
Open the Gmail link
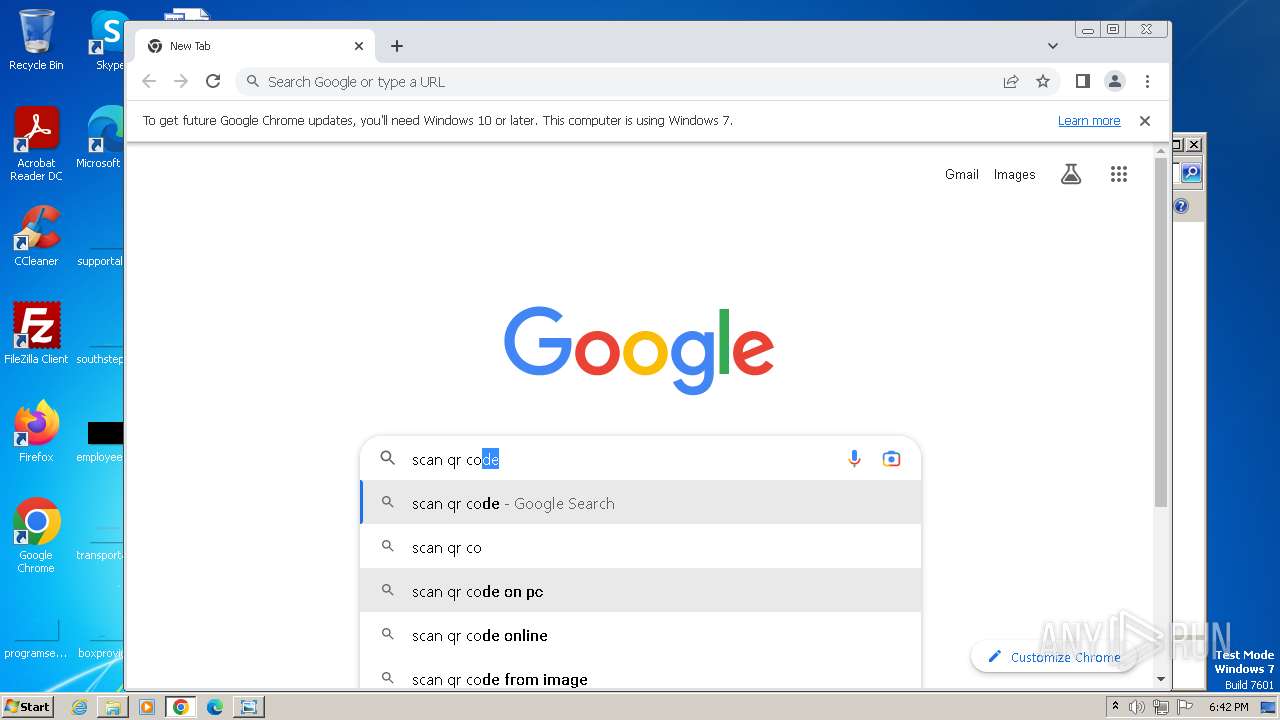pos(962,174)
